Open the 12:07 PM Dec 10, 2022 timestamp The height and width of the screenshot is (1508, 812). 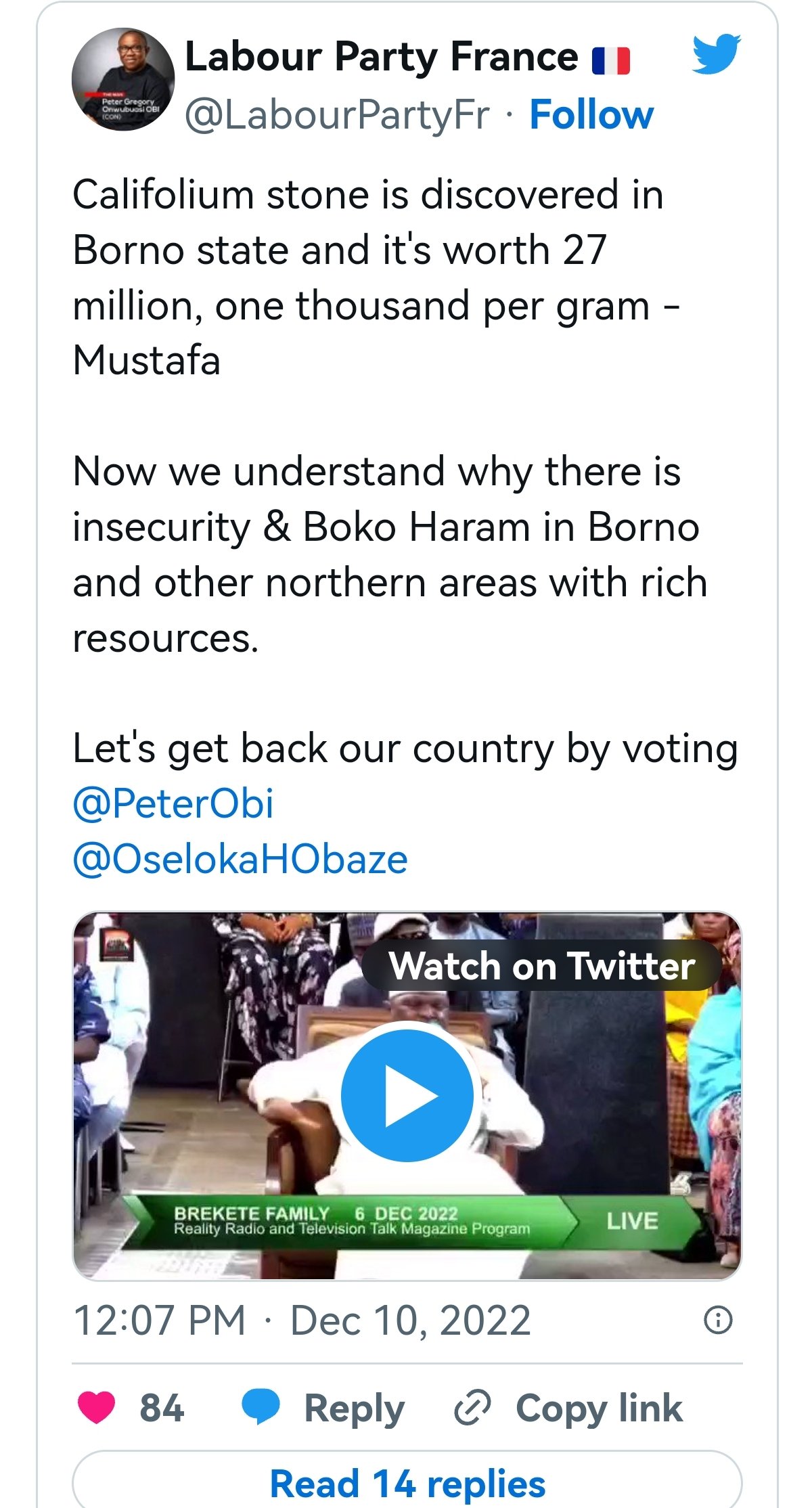(302, 1320)
